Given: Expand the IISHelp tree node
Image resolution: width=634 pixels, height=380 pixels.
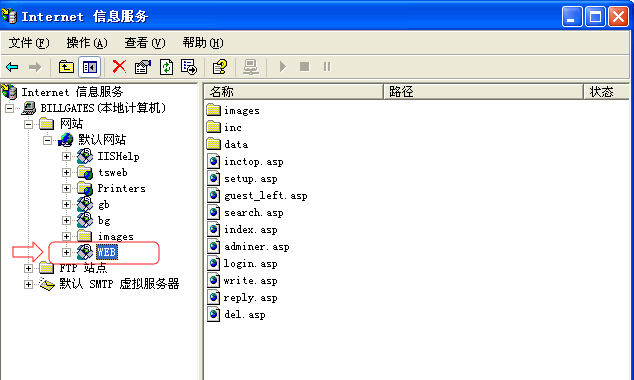Looking at the screenshot, I should [x=66, y=156].
